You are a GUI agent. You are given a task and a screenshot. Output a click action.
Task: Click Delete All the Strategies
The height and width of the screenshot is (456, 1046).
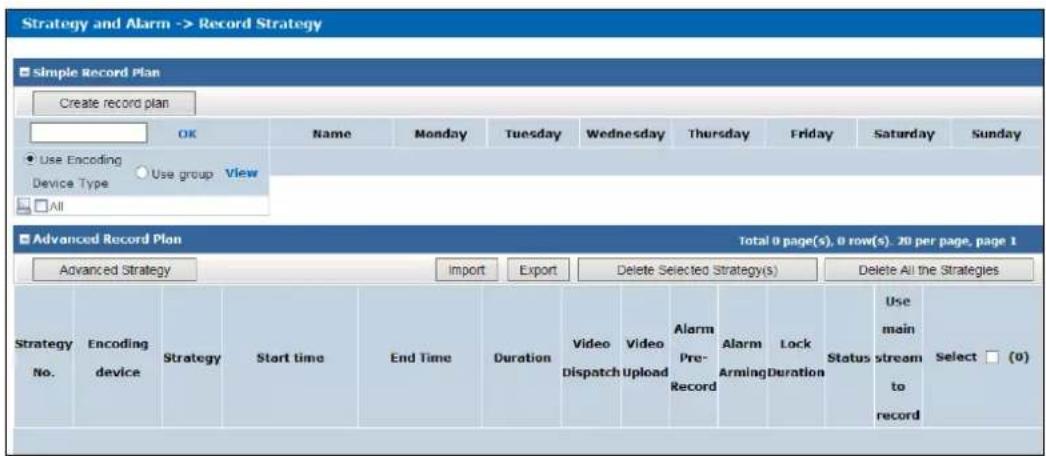[927, 270]
